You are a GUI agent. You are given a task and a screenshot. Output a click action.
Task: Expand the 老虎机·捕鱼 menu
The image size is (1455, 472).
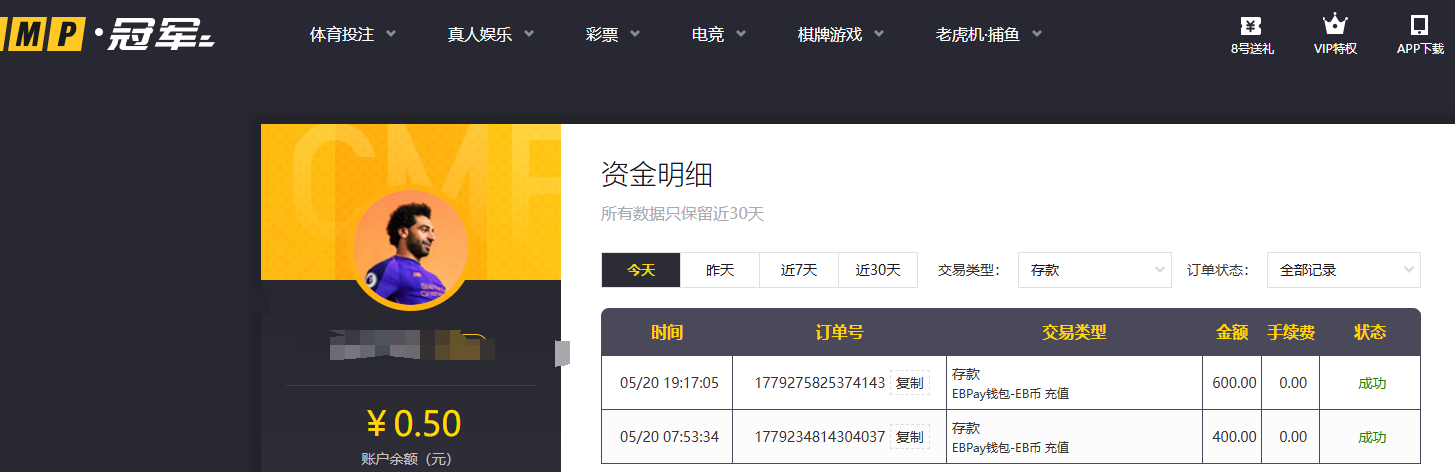click(989, 34)
